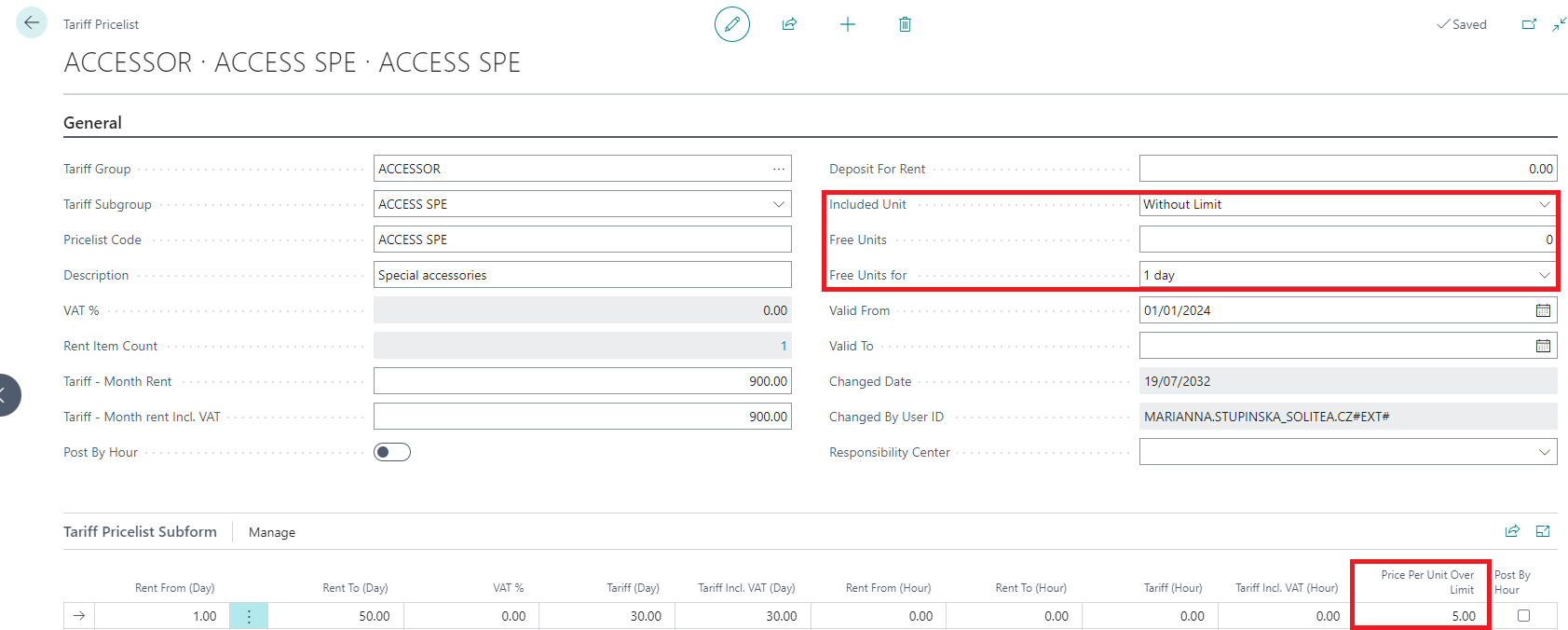Collapse the page with diagonal arrows icon
Image resolution: width=1568 pixels, height=630 pixels.
[x=1559, y=24]
